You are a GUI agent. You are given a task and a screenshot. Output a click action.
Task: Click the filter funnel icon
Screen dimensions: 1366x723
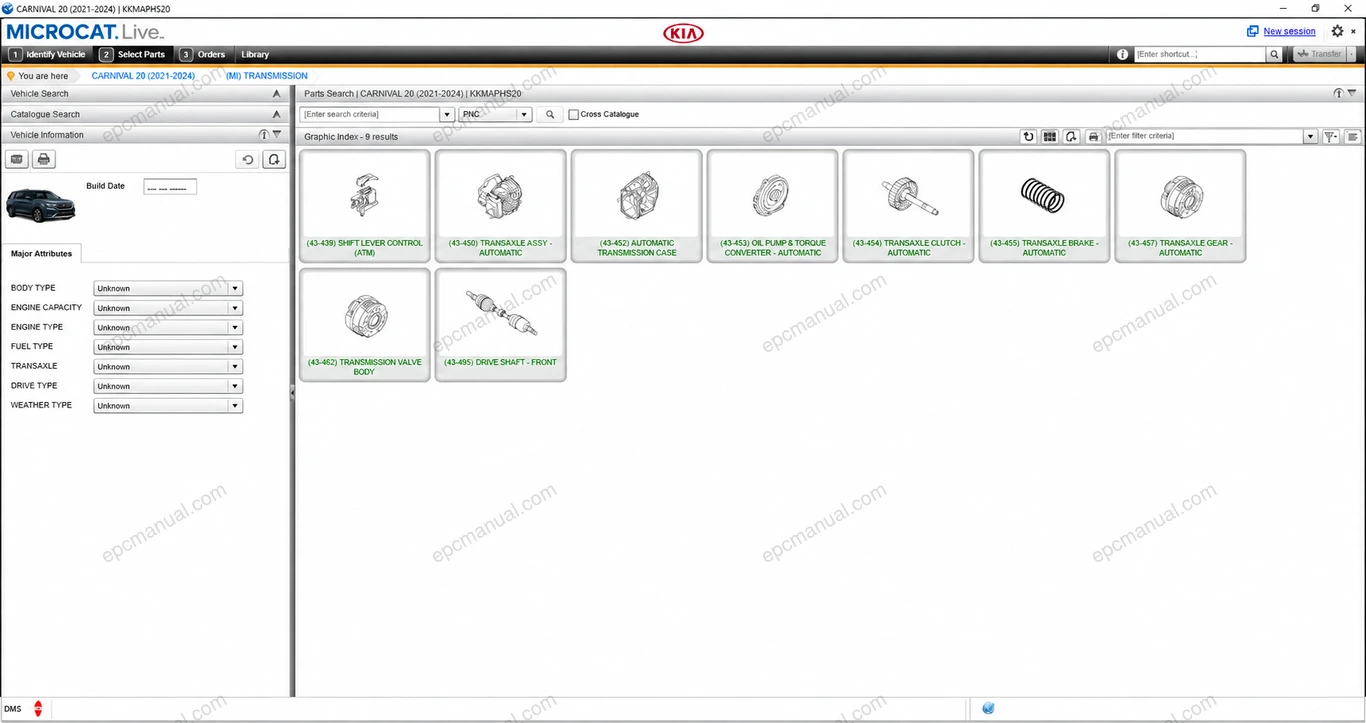[x=1331, y=136]
